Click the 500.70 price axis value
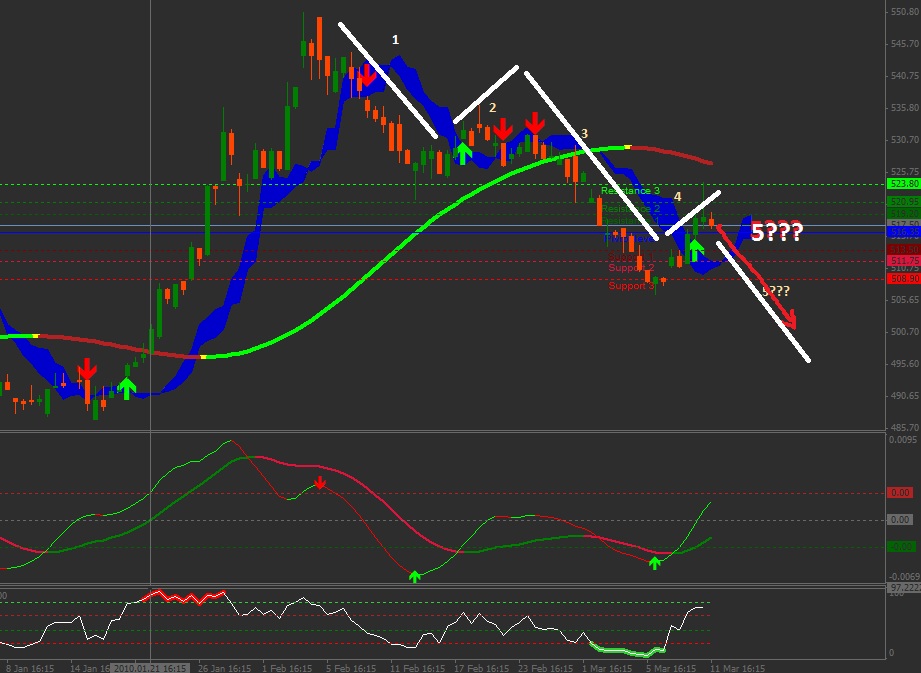 [905, 332]
